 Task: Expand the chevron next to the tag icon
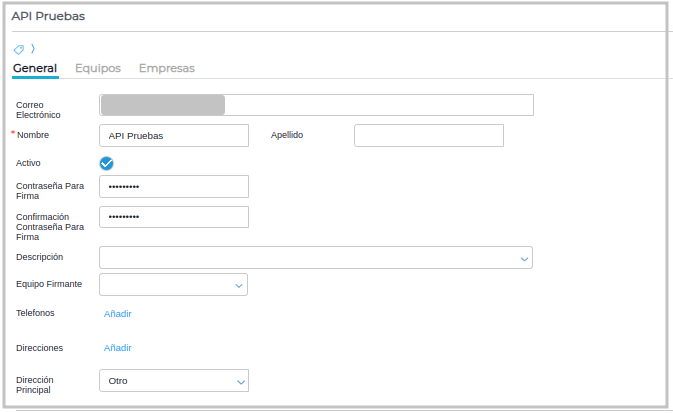point(33,48)
